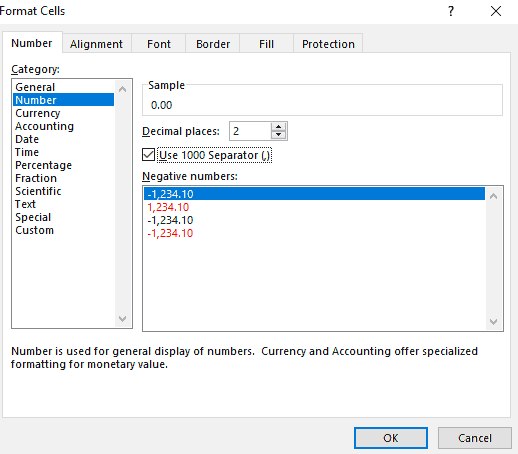
Task: Click Negative numbers list scroll down arrow
Action: point(494,322)
